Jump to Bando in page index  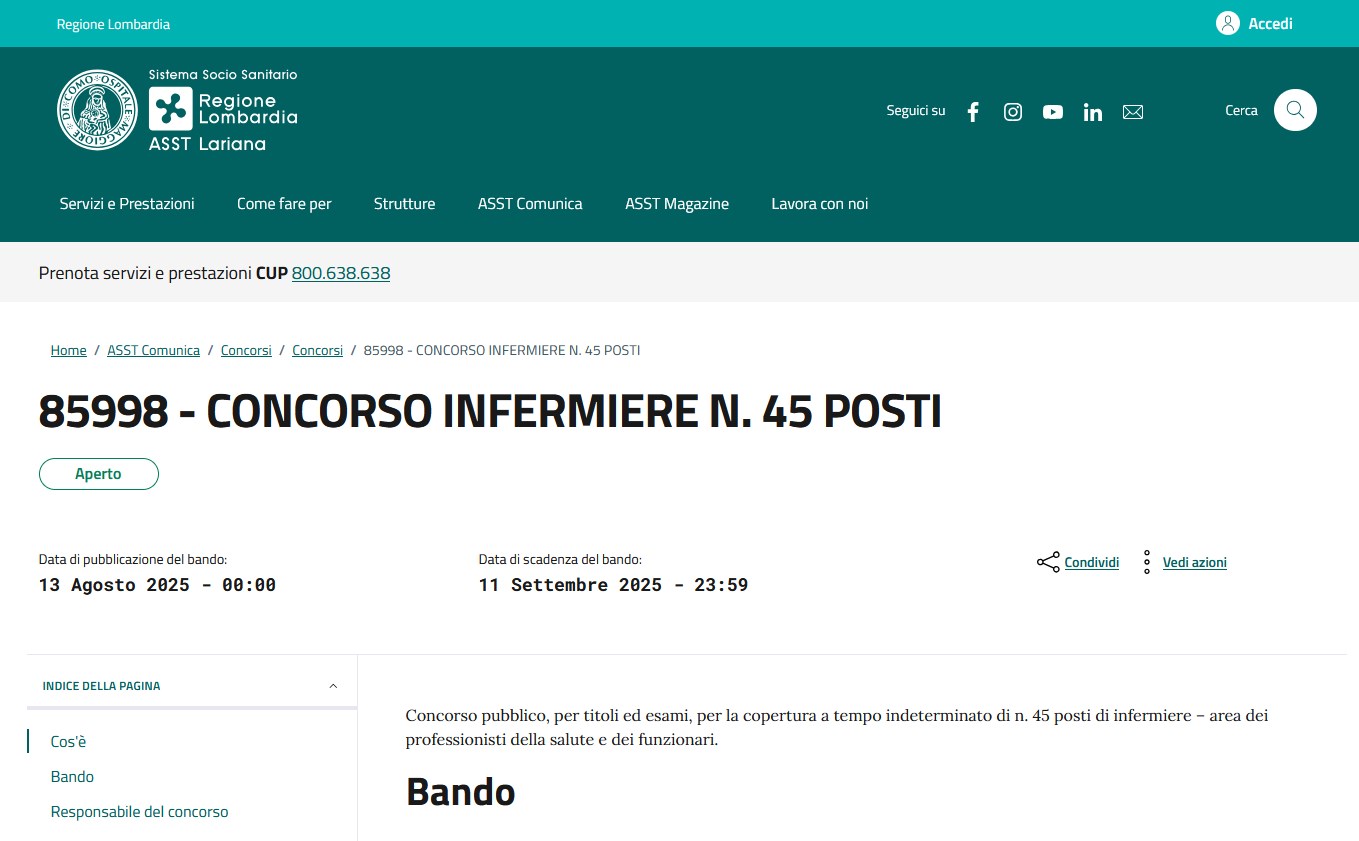(x=72, y=777)
